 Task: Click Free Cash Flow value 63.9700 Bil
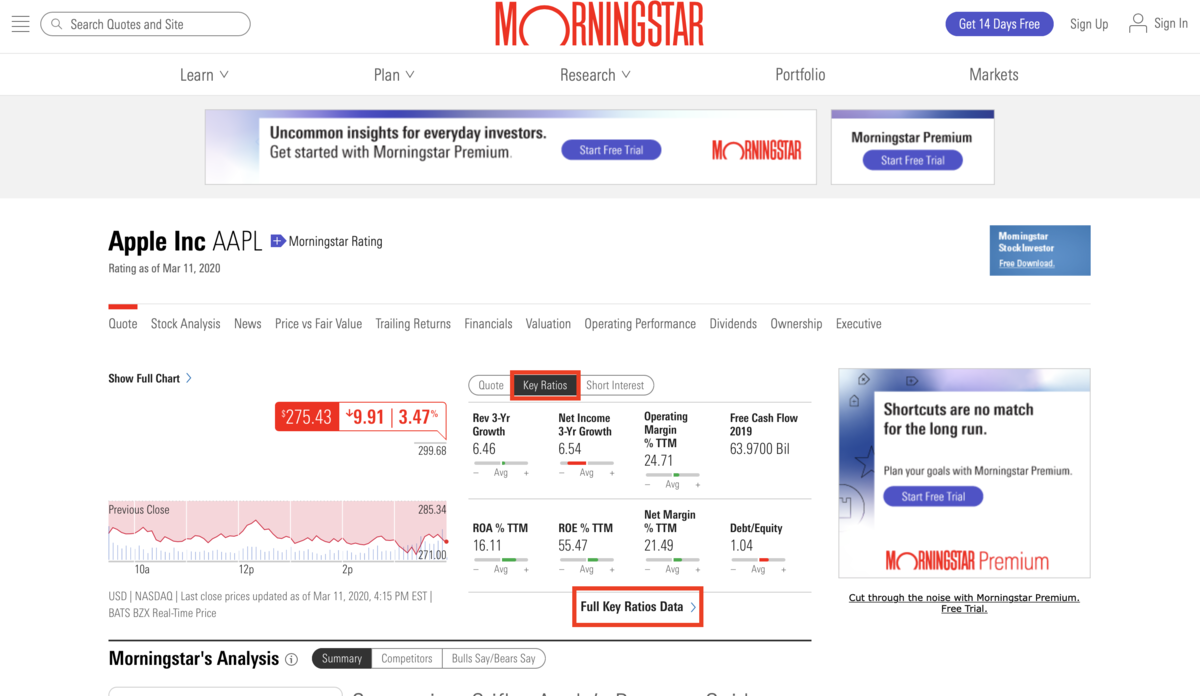click(759, 449)
